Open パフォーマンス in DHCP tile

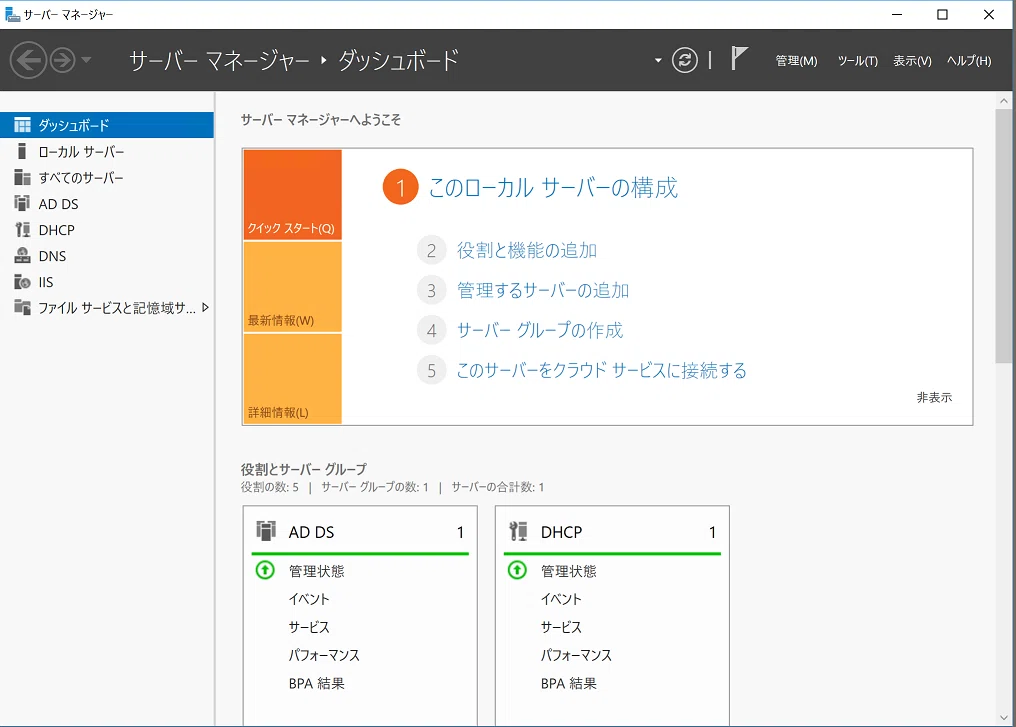point(576,655)
